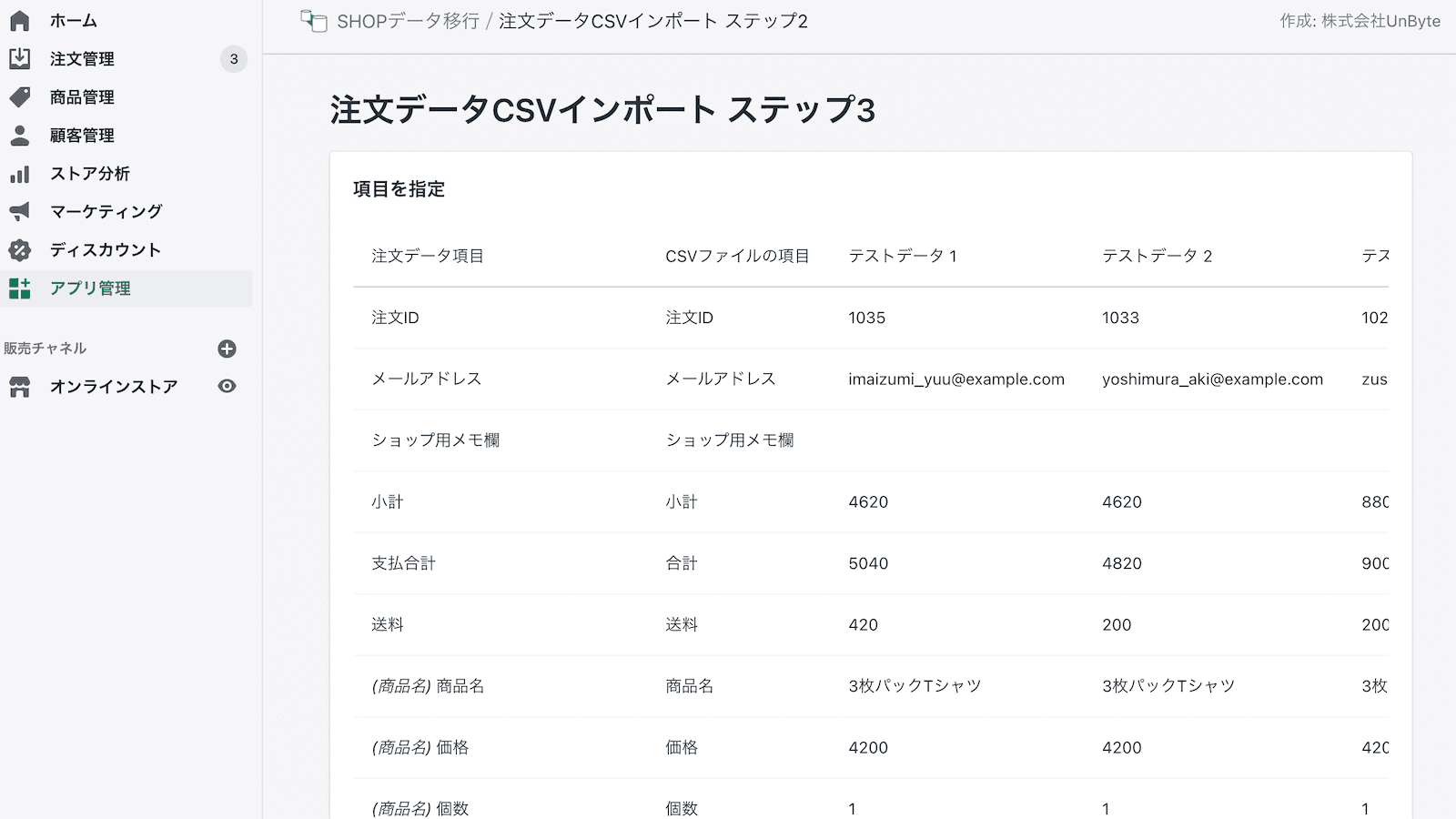Open the SHOPデータ移行 breadcrumb link
Screen dimensions: 1456x819
(x=408, y=20)
